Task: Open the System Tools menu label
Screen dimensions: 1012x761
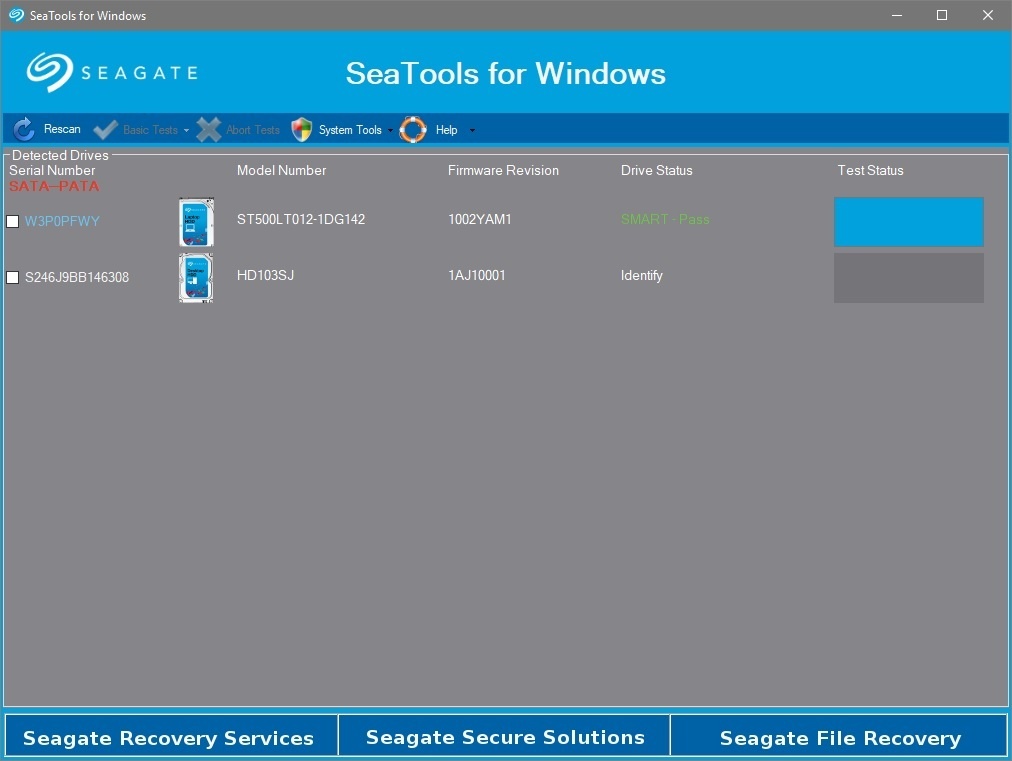Action: coord(350,130)
